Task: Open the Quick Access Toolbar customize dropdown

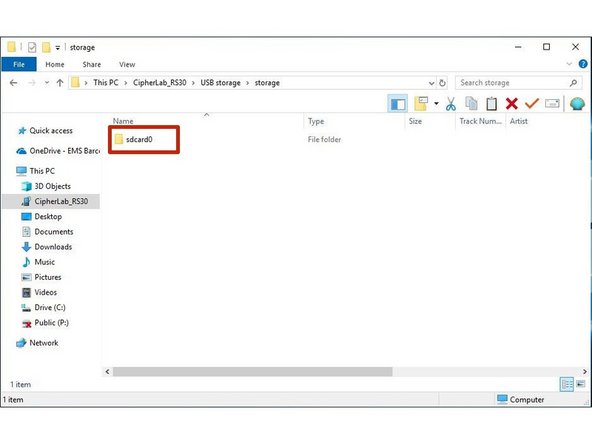Action: [x=57, y=48]
